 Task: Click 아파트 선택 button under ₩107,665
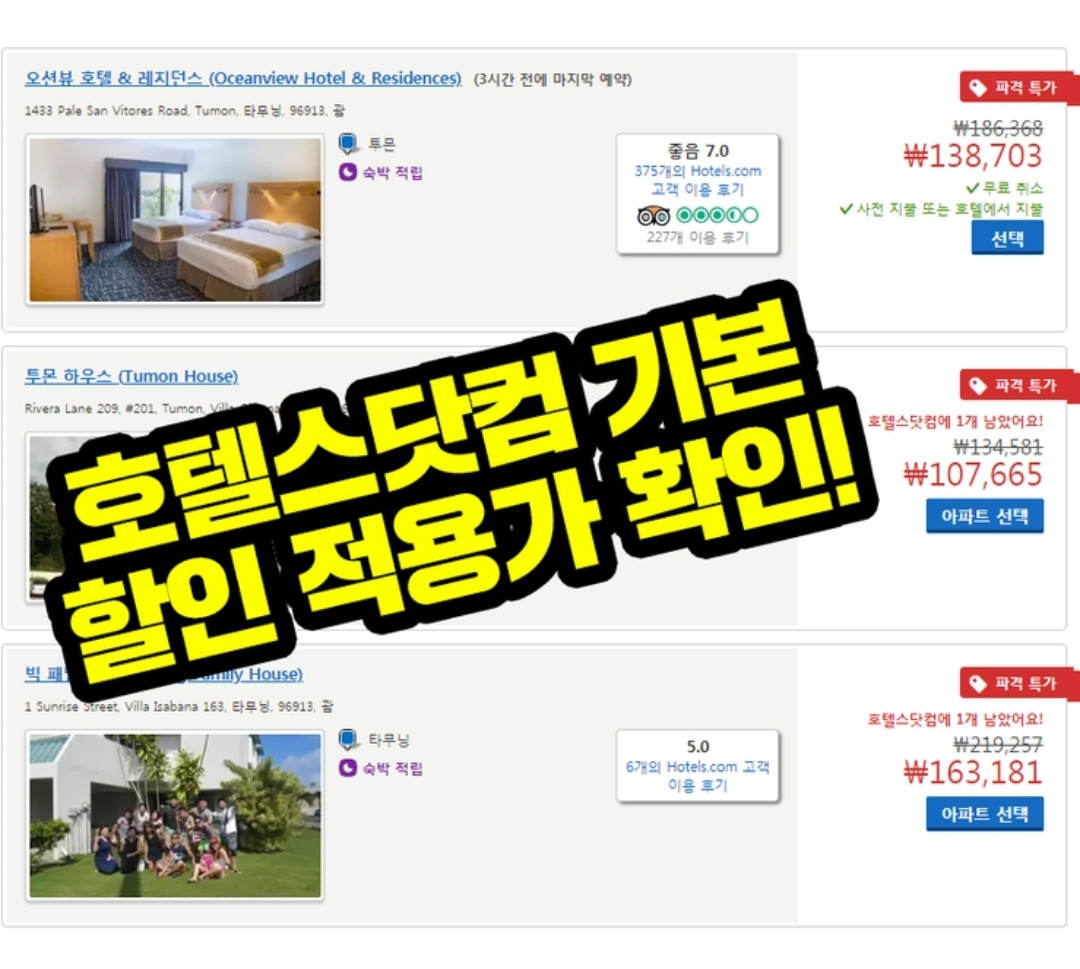tap(984, 516)
